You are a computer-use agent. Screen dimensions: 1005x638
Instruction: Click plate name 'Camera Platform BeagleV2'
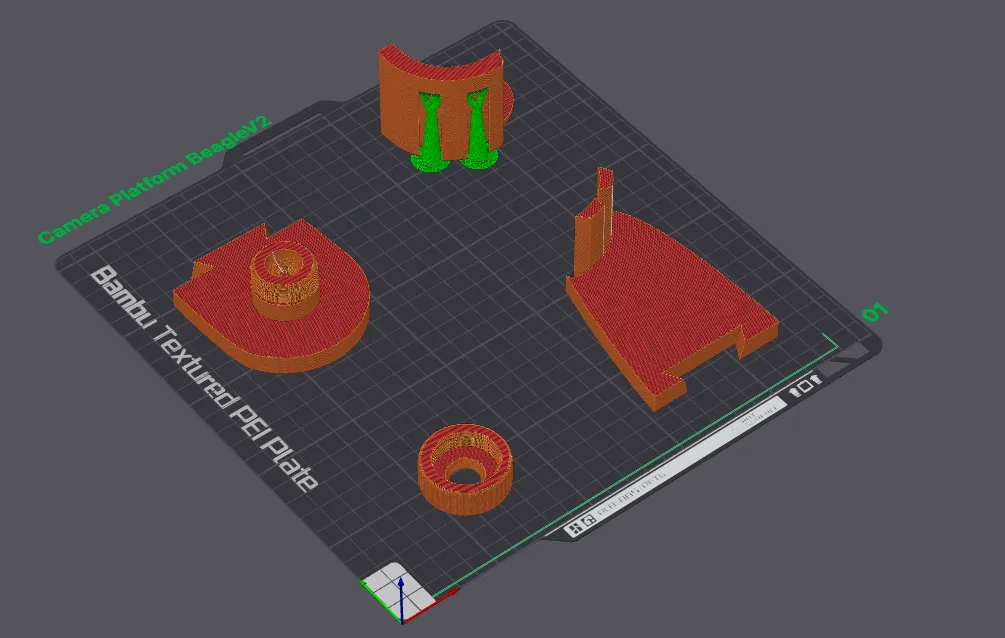click(x=154, y=178)
